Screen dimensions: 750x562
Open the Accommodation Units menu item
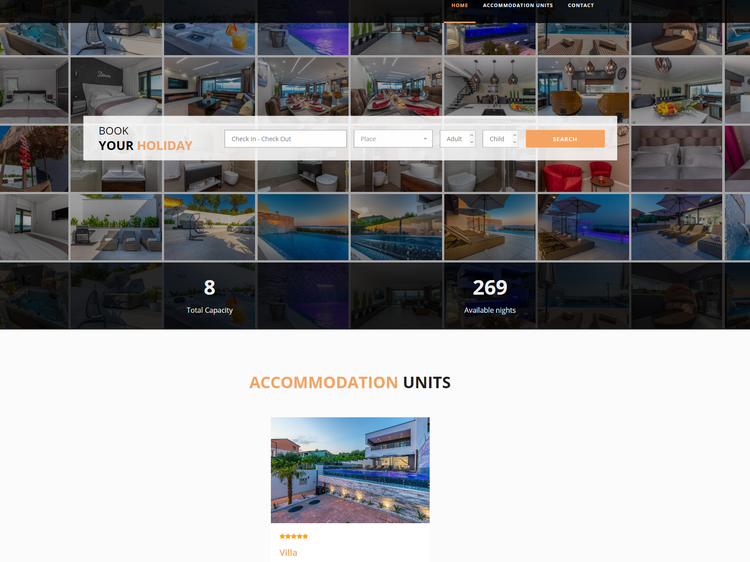coord(518,5)
